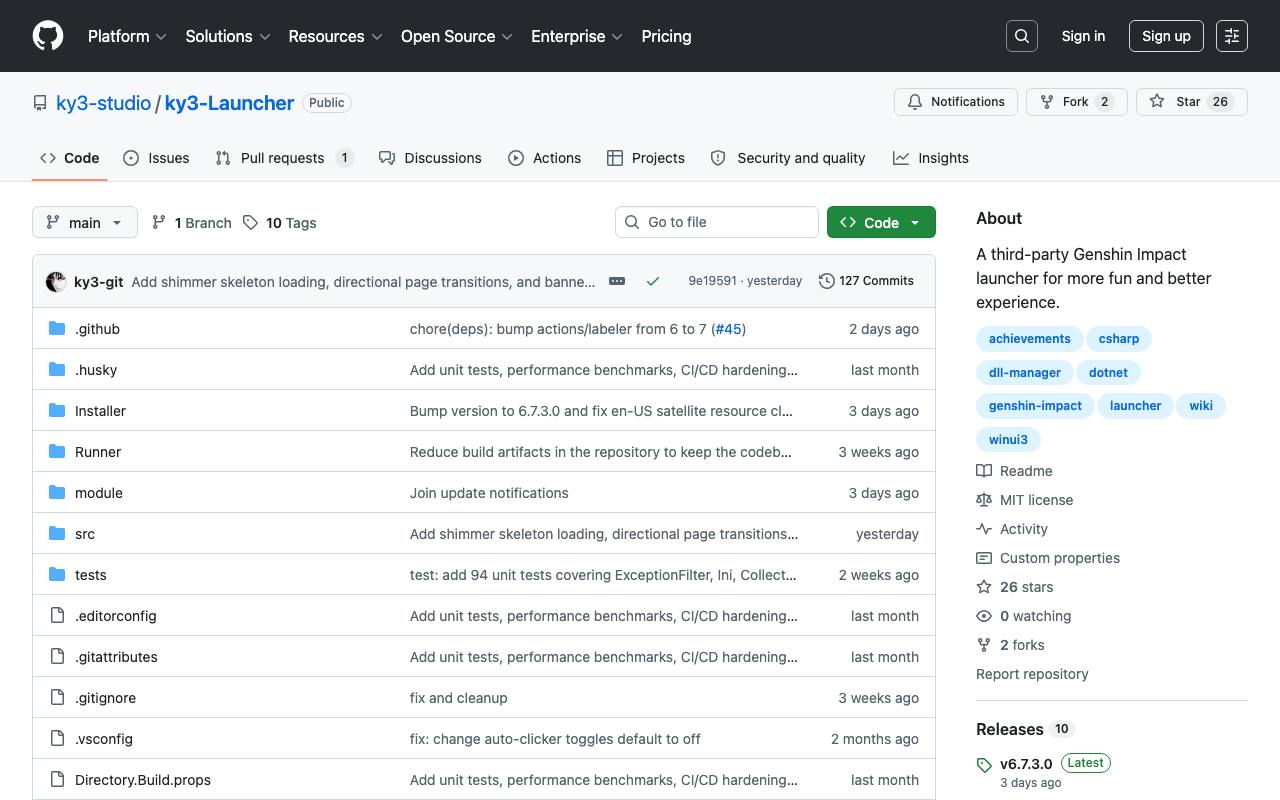Show the expanded commit message ellipsis
1280x800 pixels.
click(x=617, y=281)
